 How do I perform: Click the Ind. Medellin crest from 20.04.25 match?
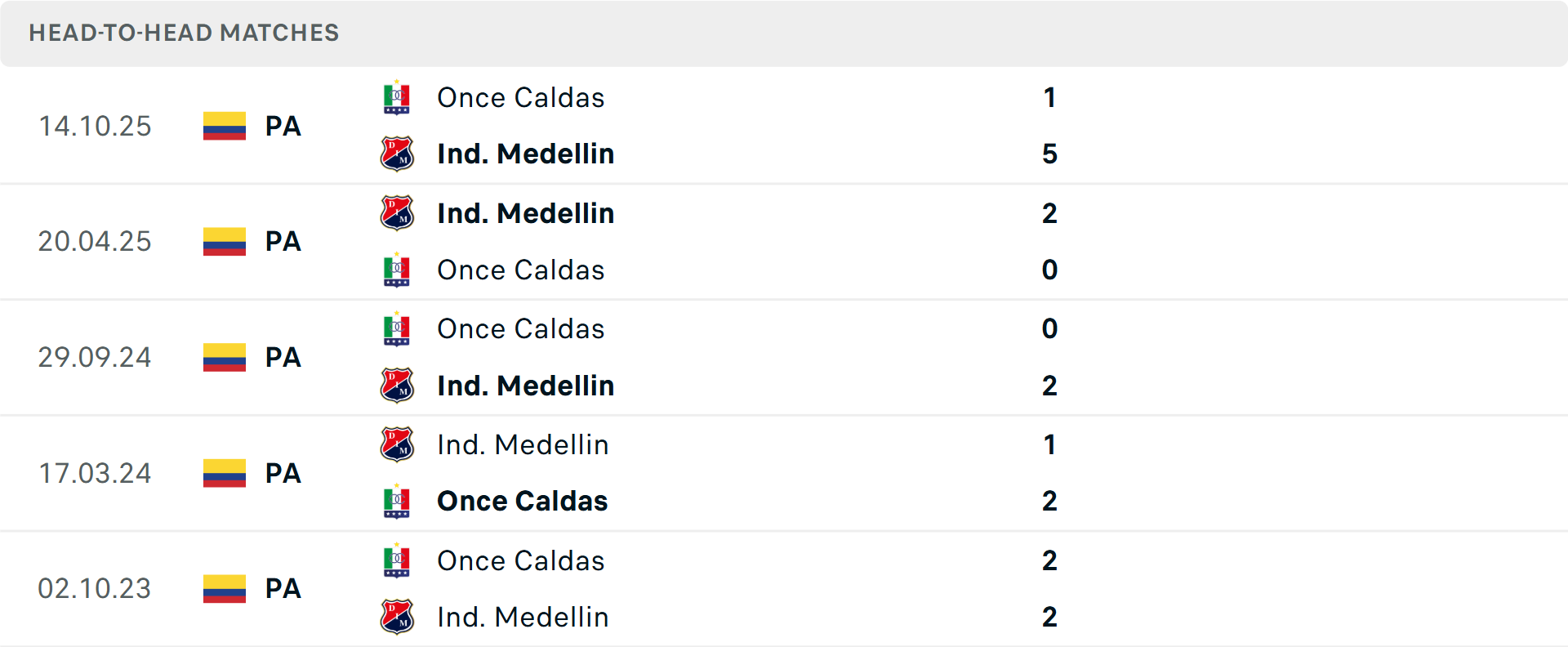[397, 213]
